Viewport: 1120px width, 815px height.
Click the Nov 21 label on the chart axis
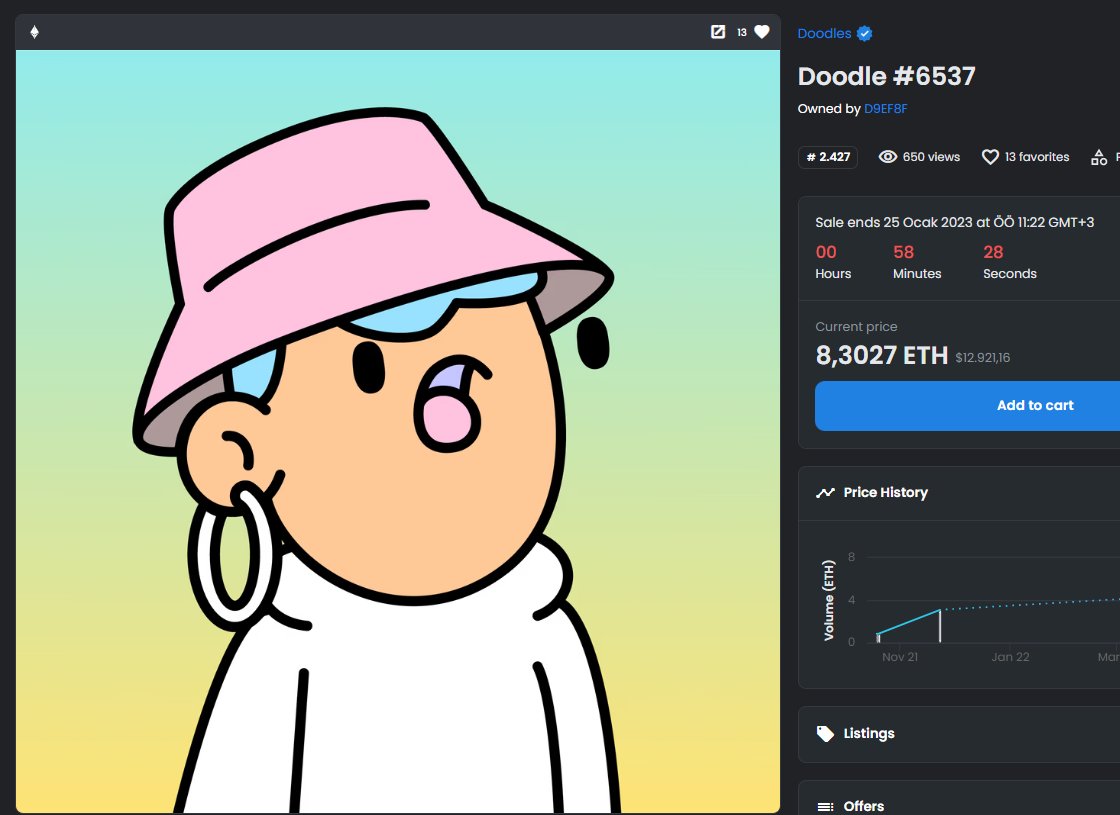coord(900,657)
